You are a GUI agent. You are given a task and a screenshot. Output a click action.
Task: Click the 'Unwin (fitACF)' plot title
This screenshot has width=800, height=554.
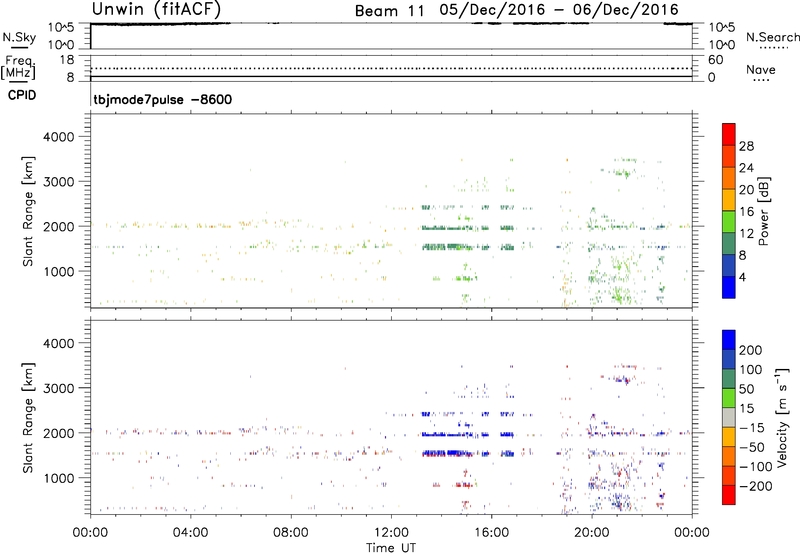156,9
